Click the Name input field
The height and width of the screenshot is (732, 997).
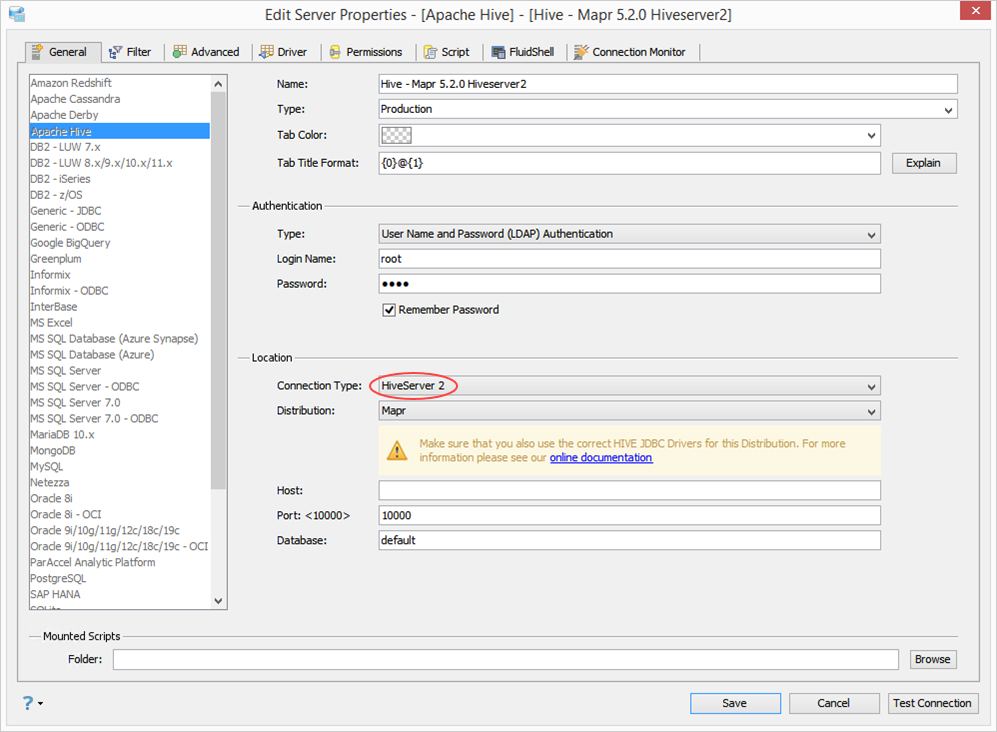click(x=668, y=84)
